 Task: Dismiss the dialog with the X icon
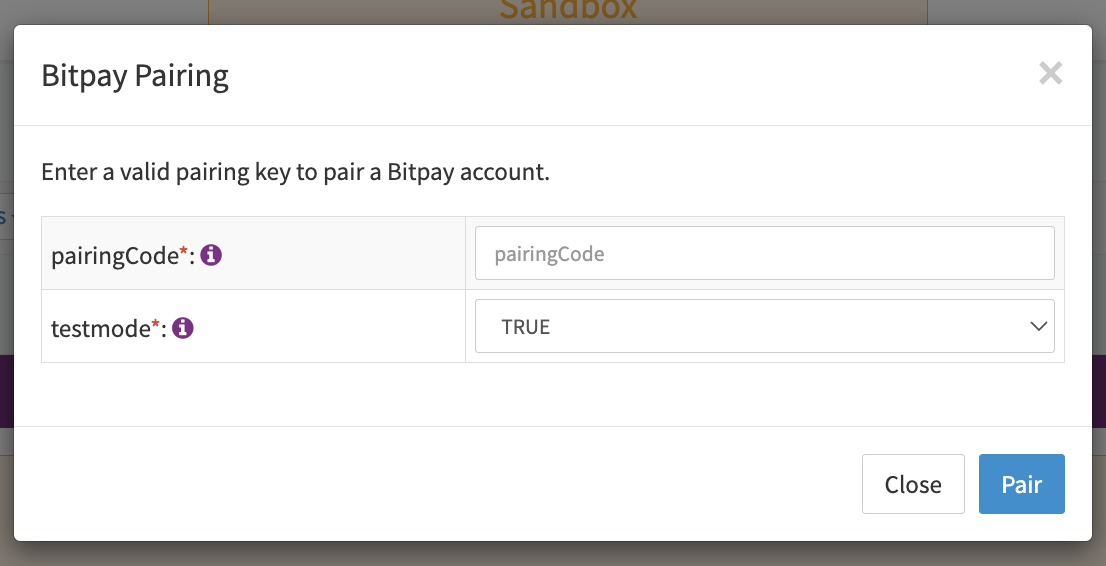pos(1050,73)
